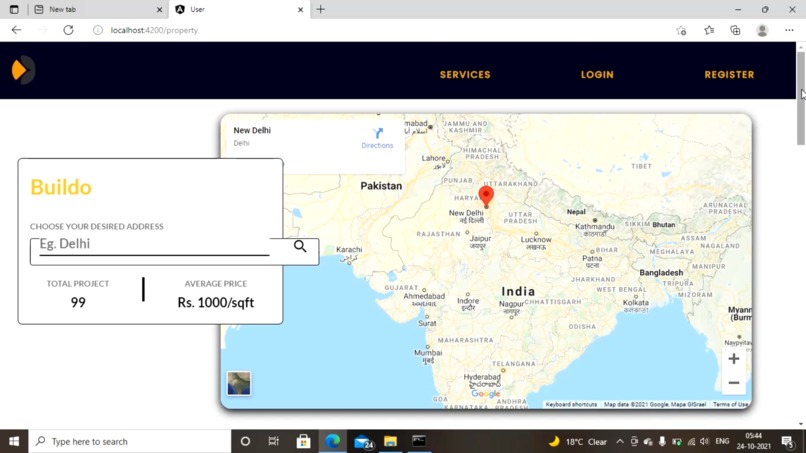806x453 pixels.
Task: Click the 'Type here to search' taskbar box
Action: (130, 441)
